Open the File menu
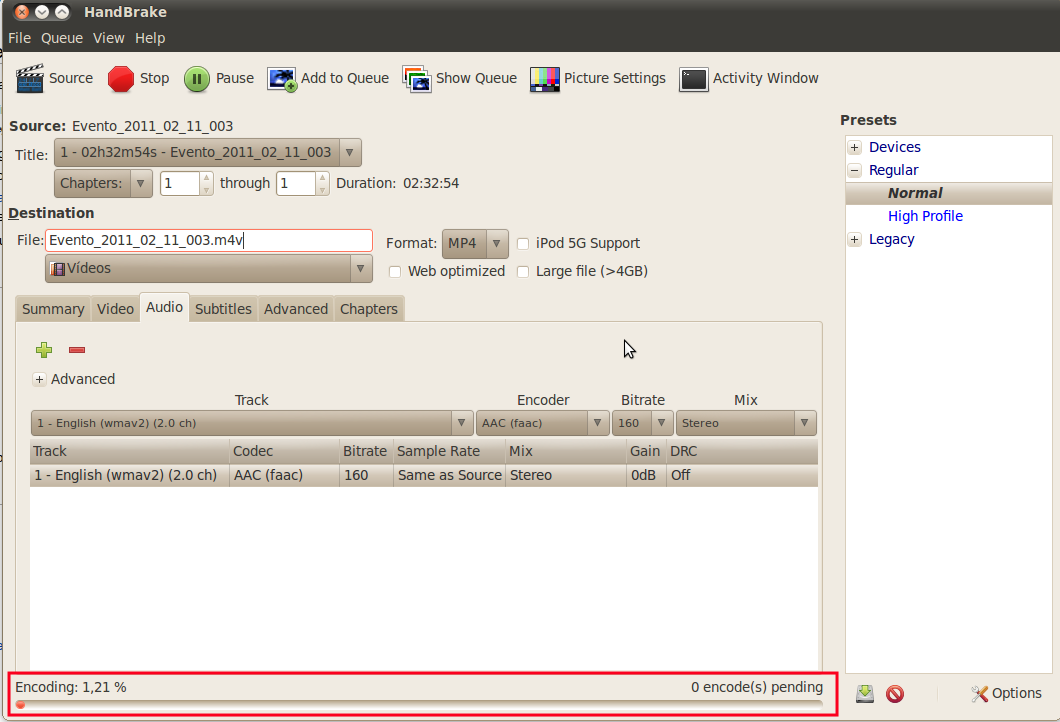Image resolution: width=1060 pixels, height=722 pixels. [20, 38]
